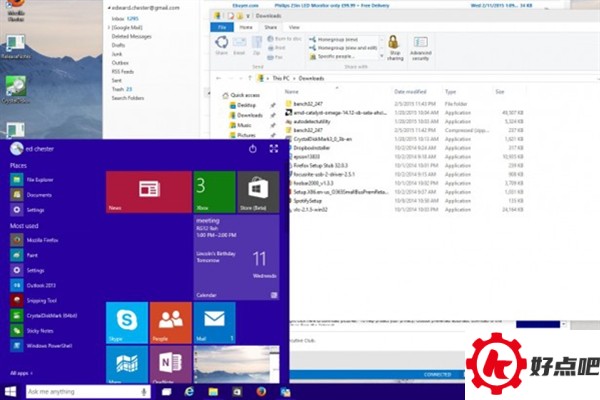Click the ed chester user account

click(32, 149)
